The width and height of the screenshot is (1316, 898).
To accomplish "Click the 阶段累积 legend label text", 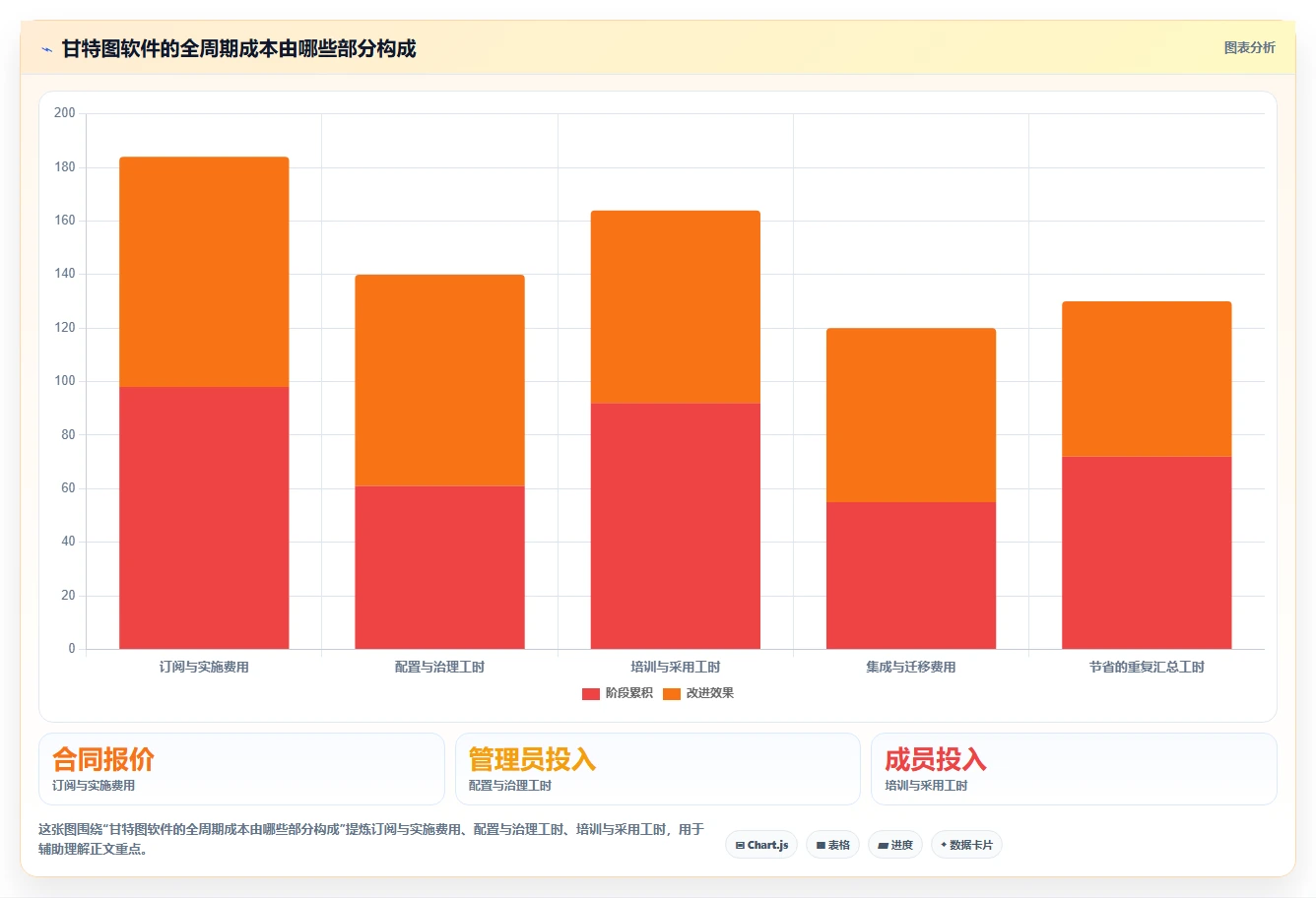I will 629,693.
